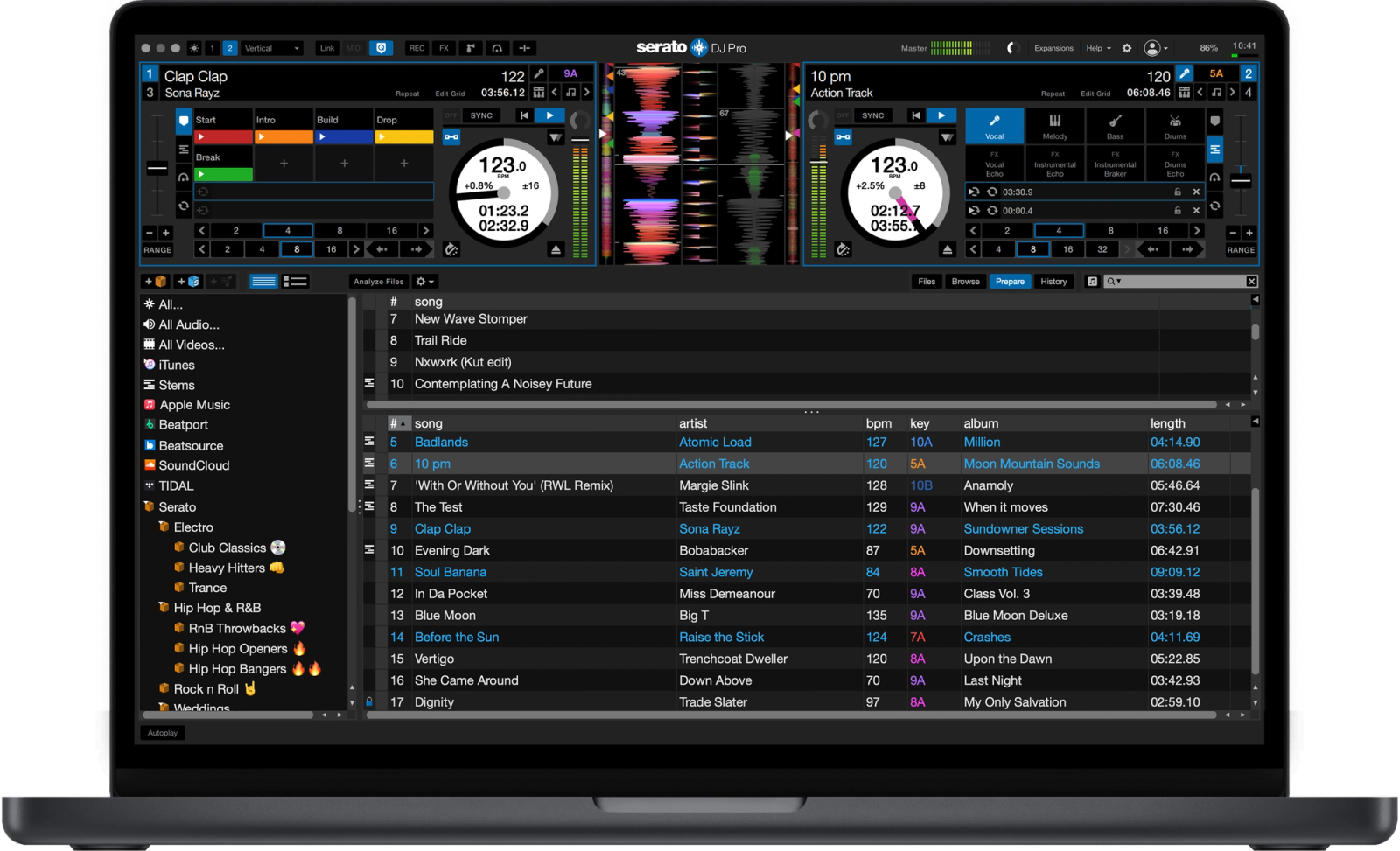Switch to the Prepare panel tab
This screenshot has height=851, width=1400.
(x=1010, y=282)
